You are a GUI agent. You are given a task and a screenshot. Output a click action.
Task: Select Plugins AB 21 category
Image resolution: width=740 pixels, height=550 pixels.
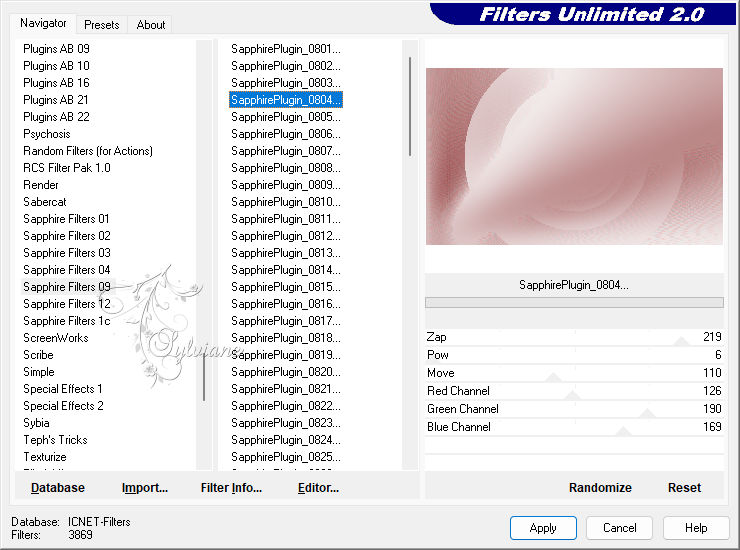tap(56, 100)
